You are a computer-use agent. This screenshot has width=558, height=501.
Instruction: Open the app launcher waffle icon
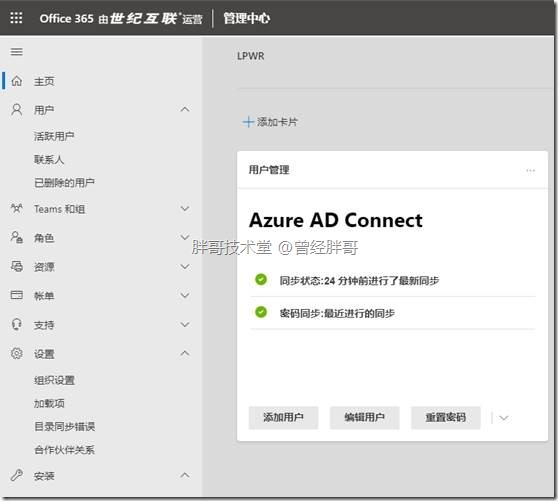[16, 18]
